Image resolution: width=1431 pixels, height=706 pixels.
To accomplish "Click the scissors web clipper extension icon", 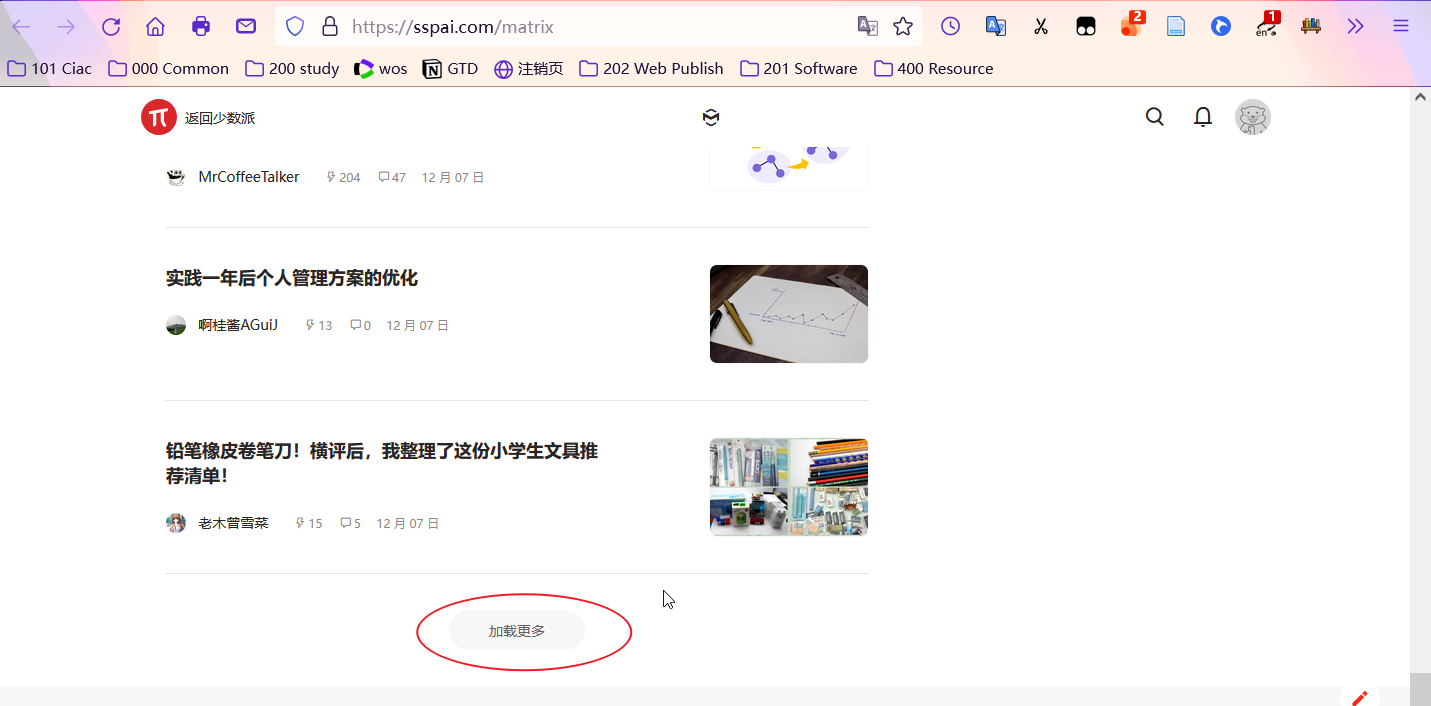I will [1040, 26].
